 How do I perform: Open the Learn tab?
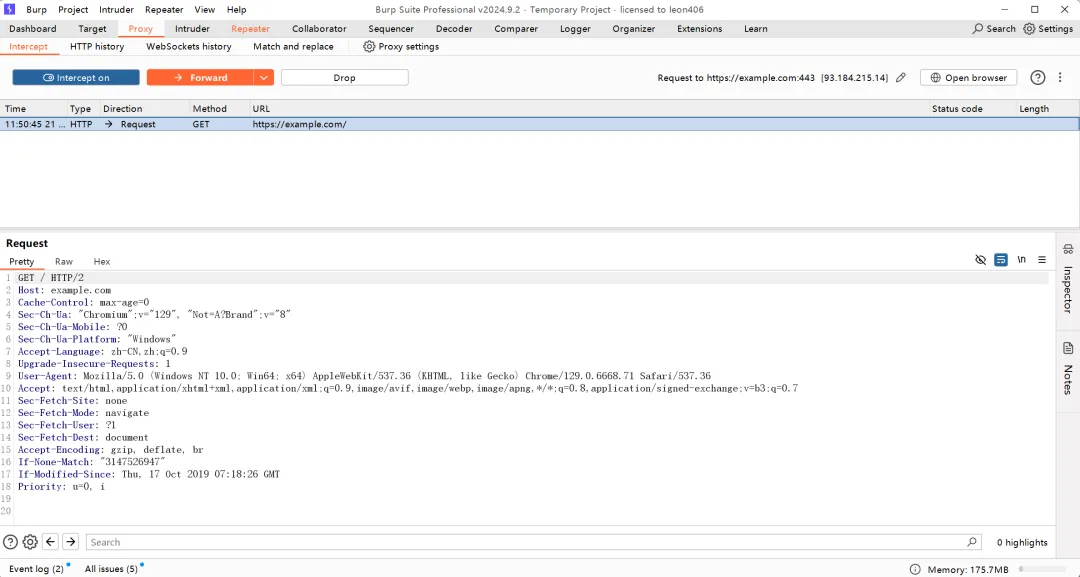coord(756,29)
